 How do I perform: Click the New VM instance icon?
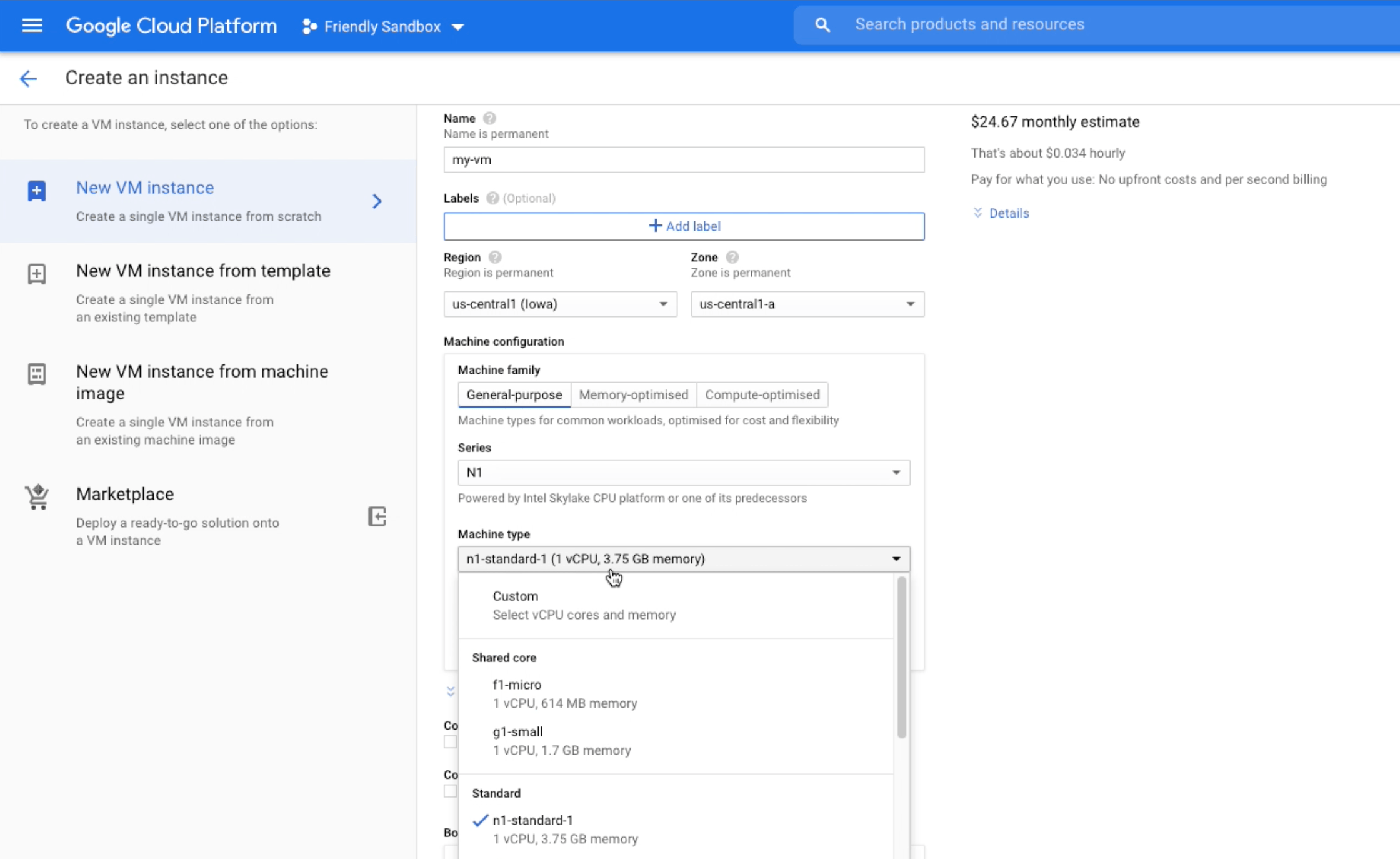pos(37,191)
